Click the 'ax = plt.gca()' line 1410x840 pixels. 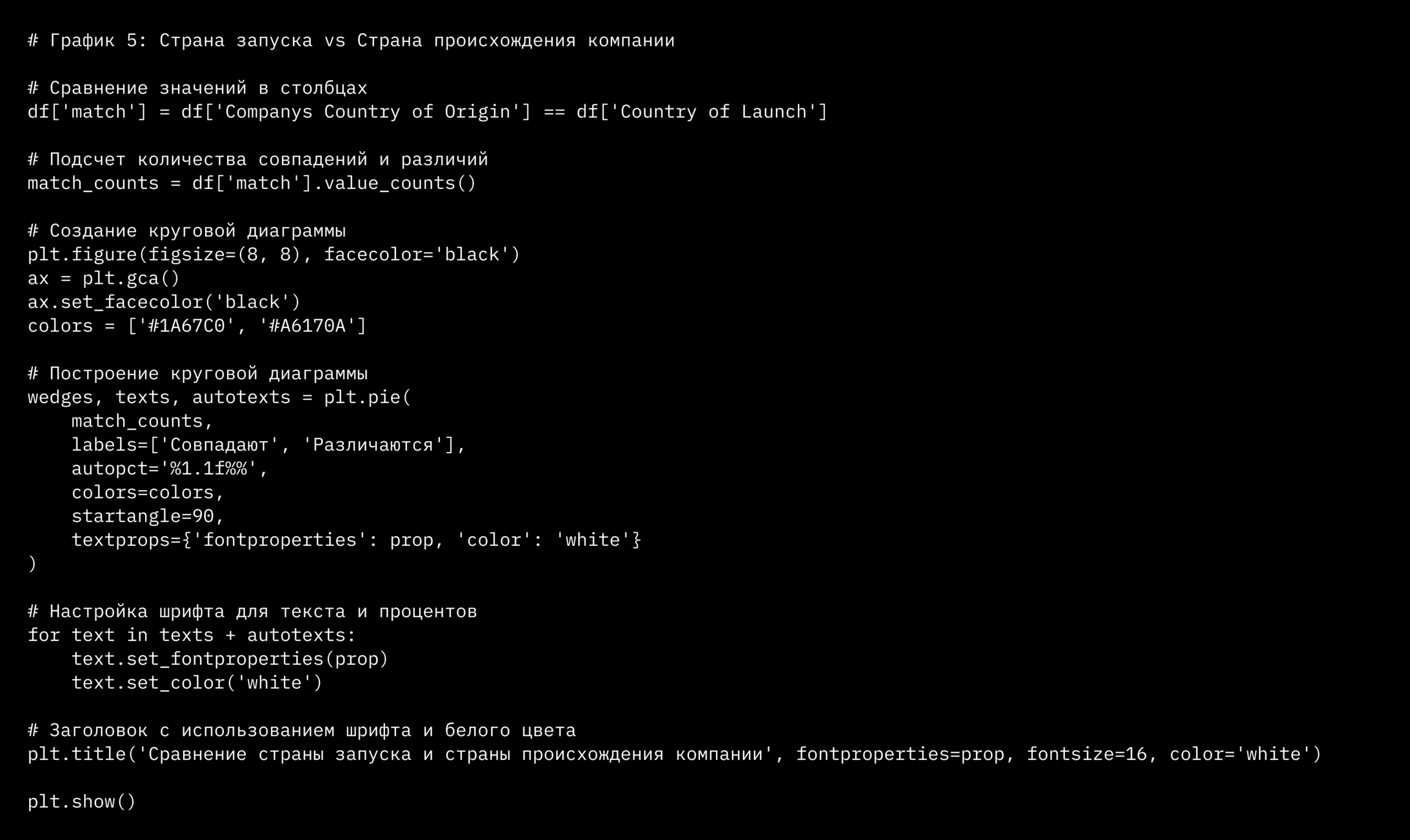pos(103,278)
